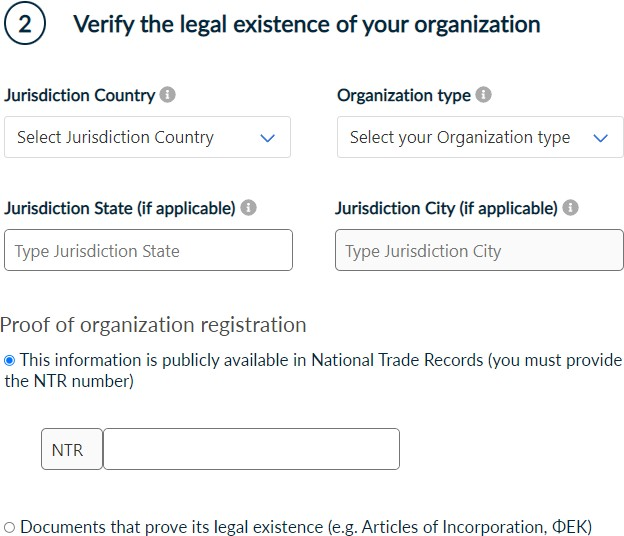The height and width of the screenshot is (536, 624).
Task: Click info icon beside Jurisdiction State
Action: [249, 208]
